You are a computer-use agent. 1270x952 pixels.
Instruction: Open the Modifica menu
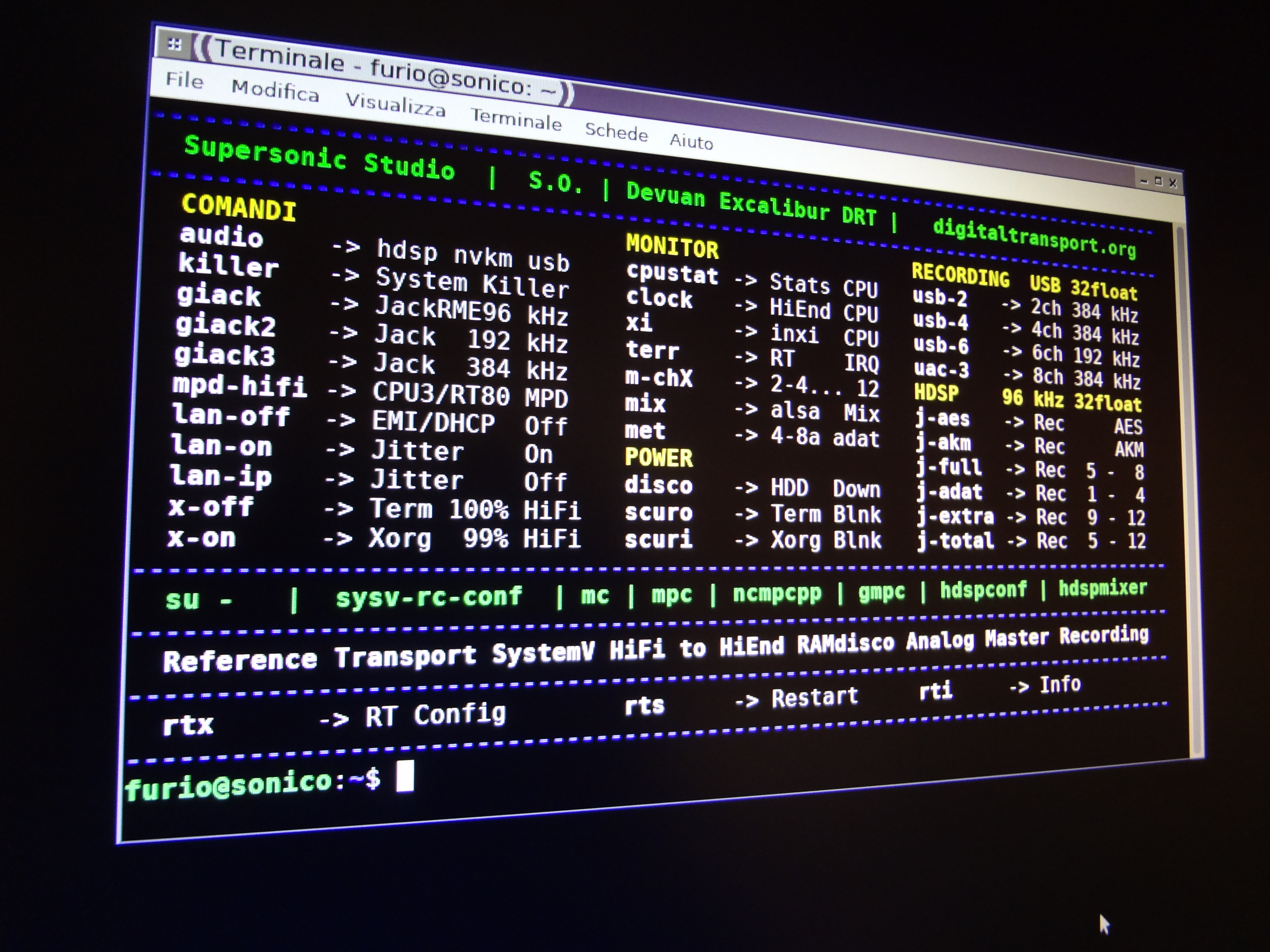(275, 91)
